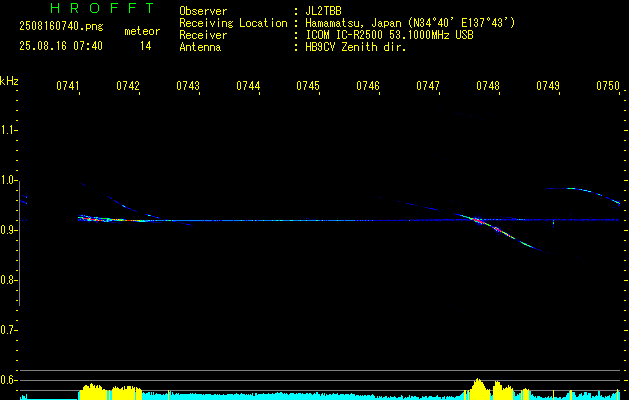Click the 0750 time marker
Viewport: 629px width, 400px height.
(x=608, y=86)
